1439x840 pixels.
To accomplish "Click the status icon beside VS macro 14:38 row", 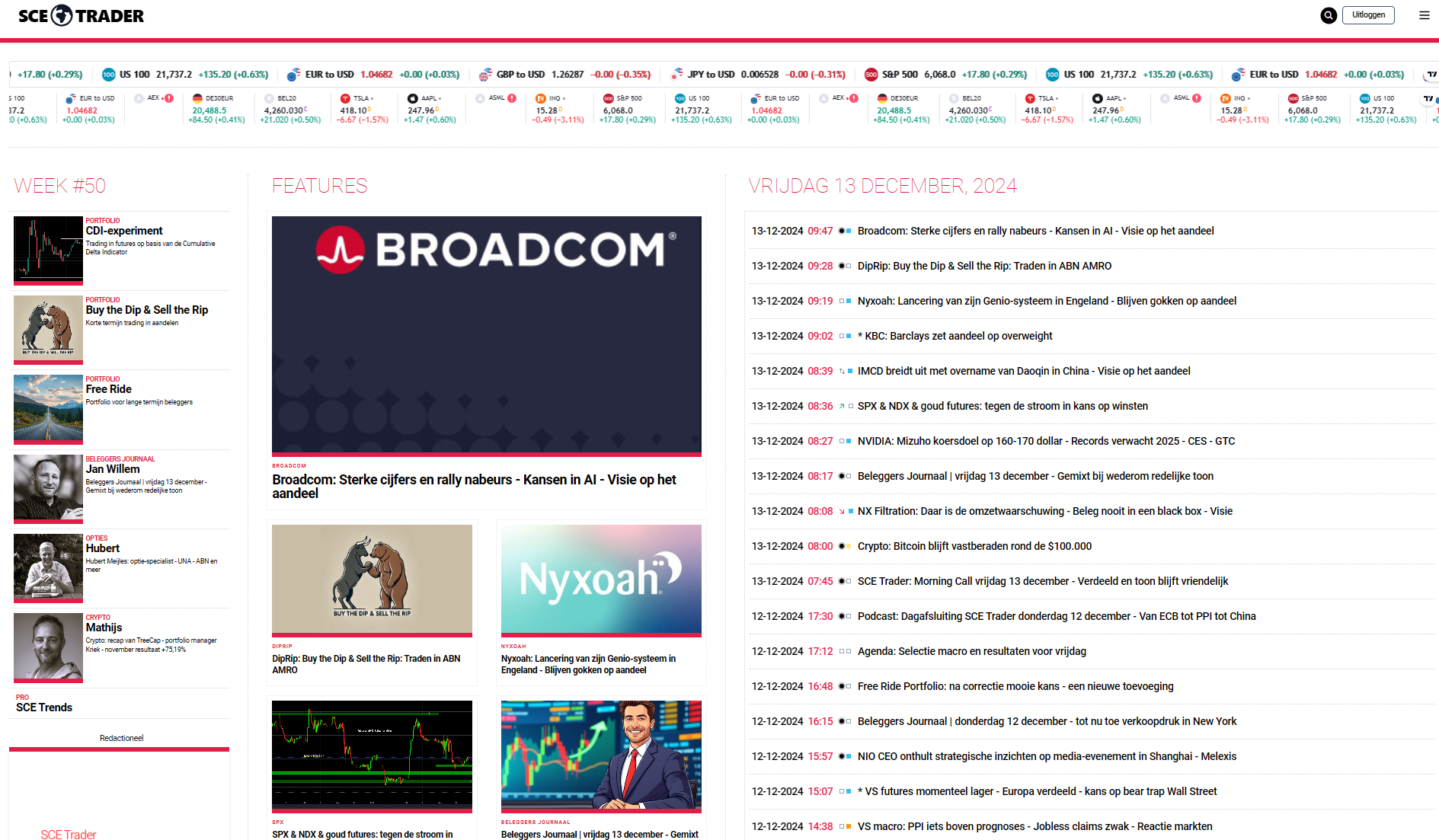I will coord(845,826).
